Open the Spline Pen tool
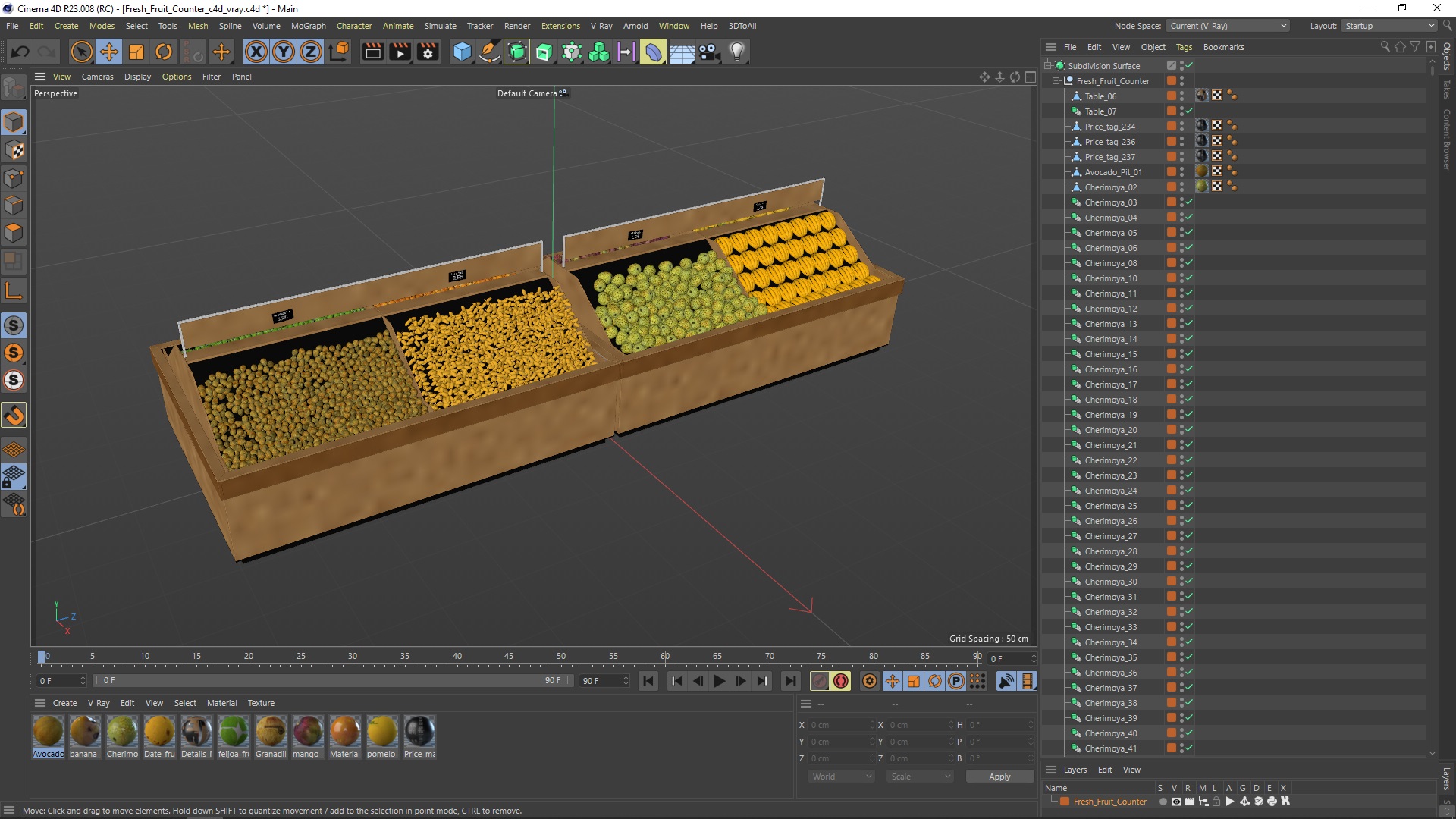The image size is (1456, 819). click(490, 52)
